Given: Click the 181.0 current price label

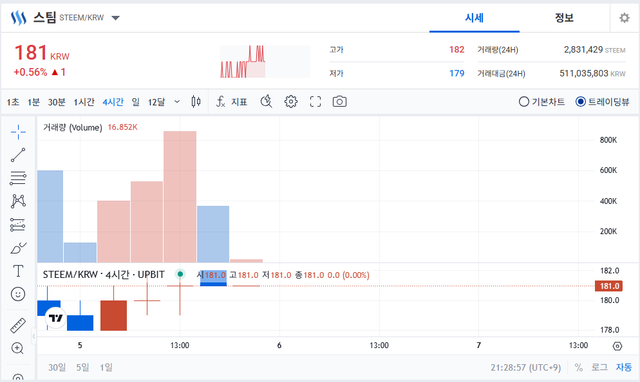Looking at the screenshot, I should [x=609, y=286].
